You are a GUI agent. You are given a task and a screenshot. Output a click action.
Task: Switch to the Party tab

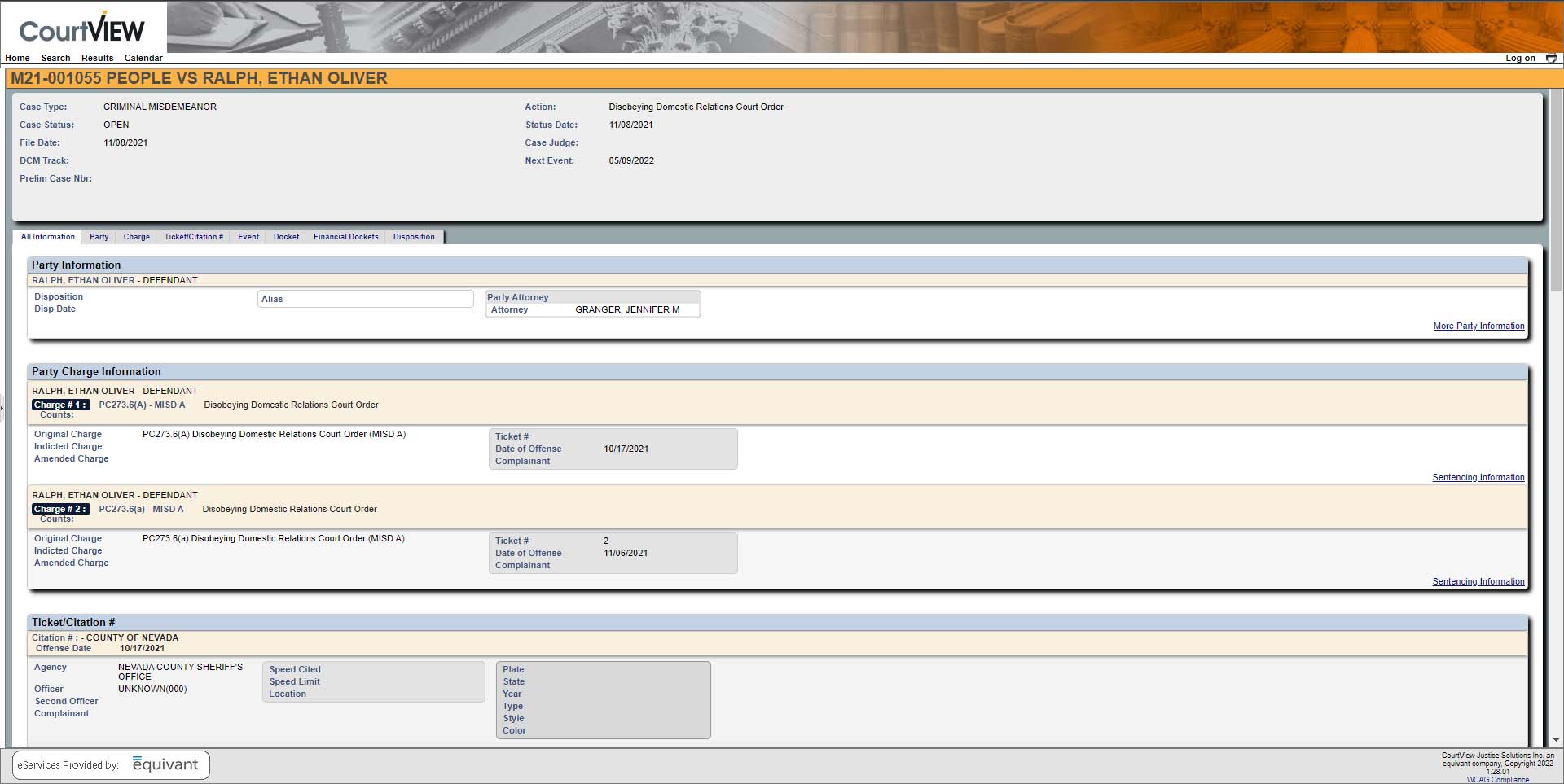pyautogui.click(x=99, y=237)
